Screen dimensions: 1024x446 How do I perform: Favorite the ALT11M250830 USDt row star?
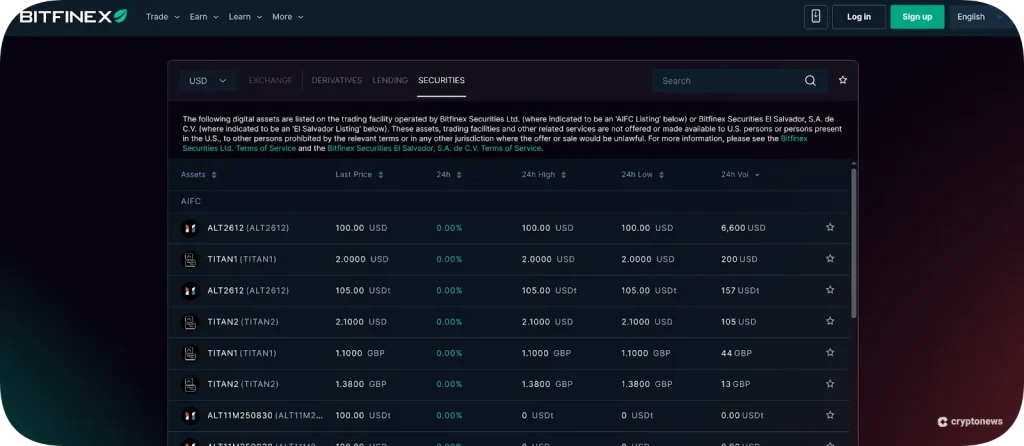830,415
